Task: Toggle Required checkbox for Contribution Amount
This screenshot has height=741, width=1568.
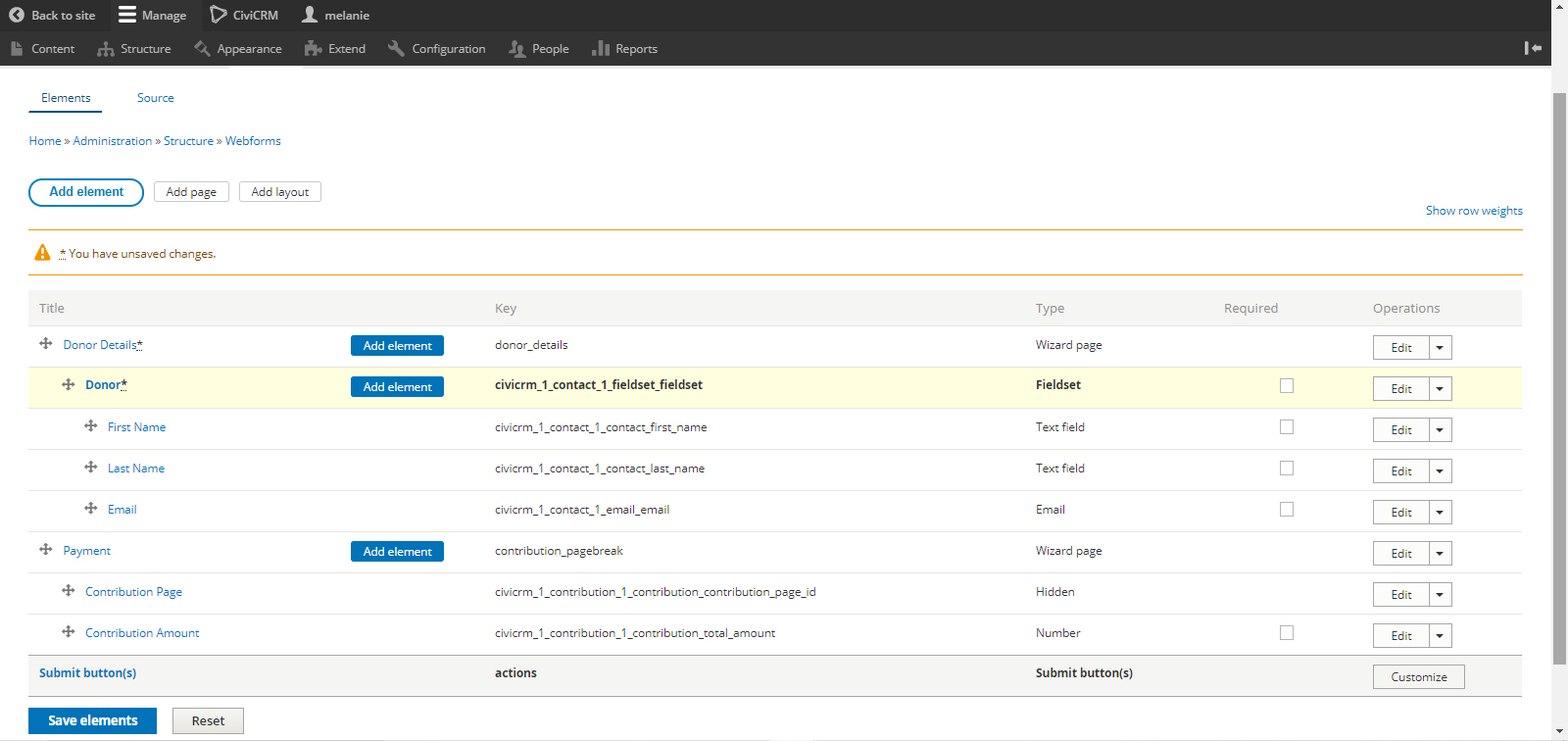Action: [1287, 633]
